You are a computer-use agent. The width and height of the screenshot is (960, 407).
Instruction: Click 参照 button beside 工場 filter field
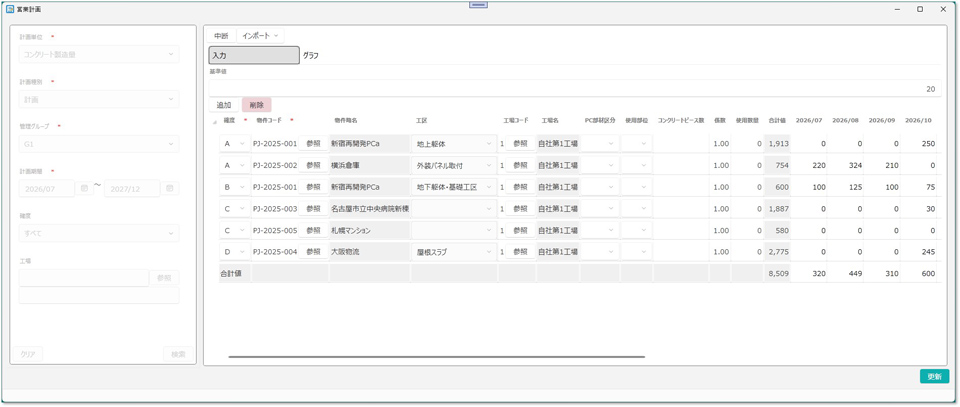(x=165, y=278)
